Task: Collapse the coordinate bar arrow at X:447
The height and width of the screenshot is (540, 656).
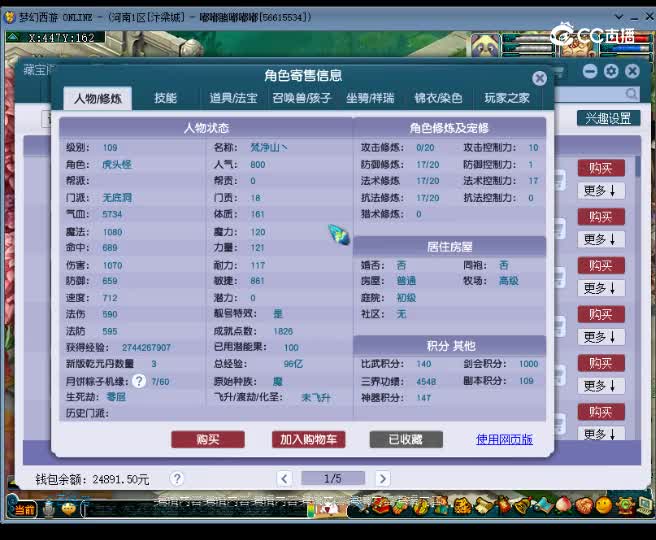Action: (x=13, y=37)
